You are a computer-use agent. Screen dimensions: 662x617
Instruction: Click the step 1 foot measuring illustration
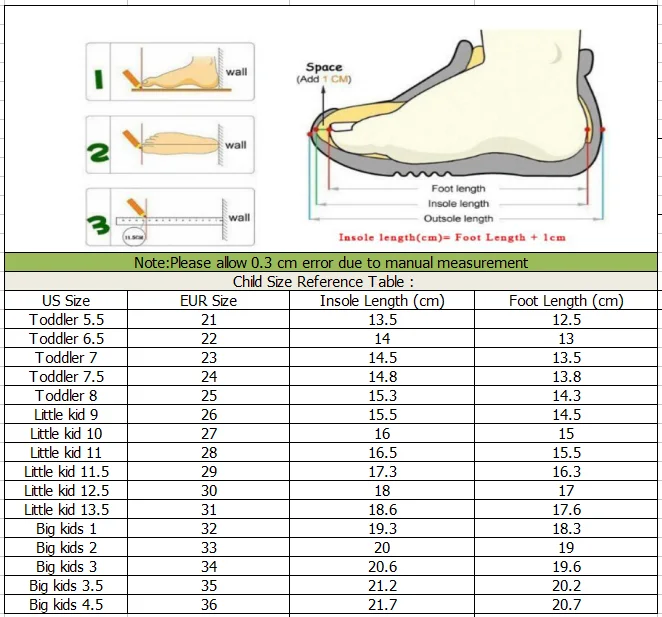170,72
